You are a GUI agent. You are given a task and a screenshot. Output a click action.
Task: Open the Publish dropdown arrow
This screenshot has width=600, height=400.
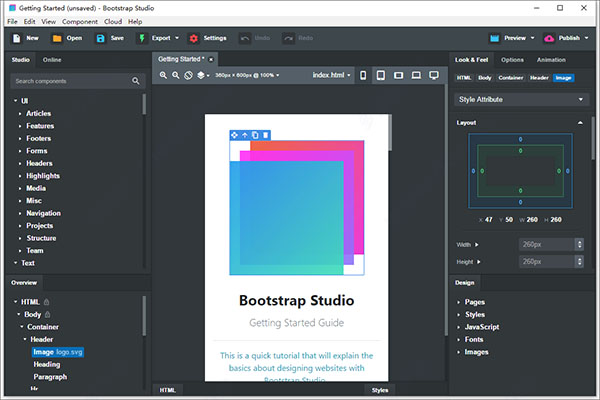(x=587, y=38)
